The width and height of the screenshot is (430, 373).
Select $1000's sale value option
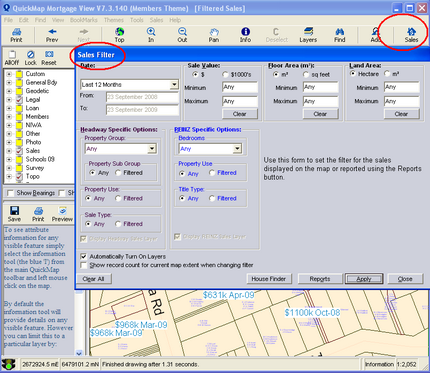(x=226, y=75)
